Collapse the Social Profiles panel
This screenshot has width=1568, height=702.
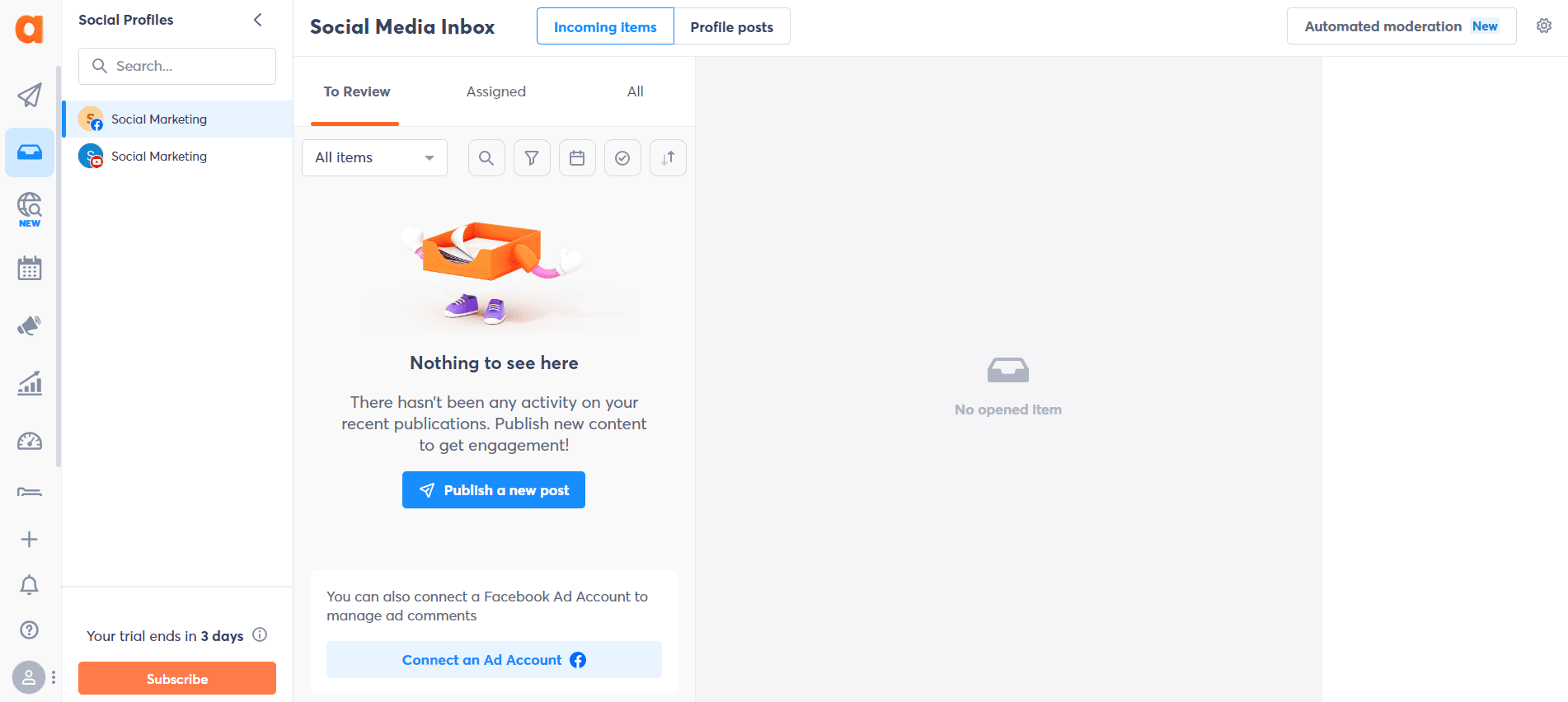tap(257, 19)
